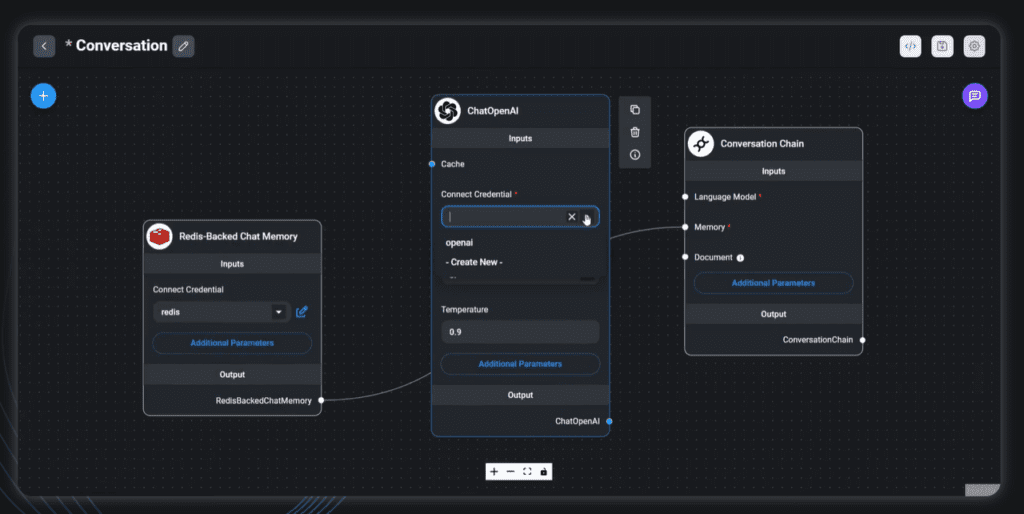Clear the credential field with X
The width and height of the screenshot is (1024, 514).
572,217
